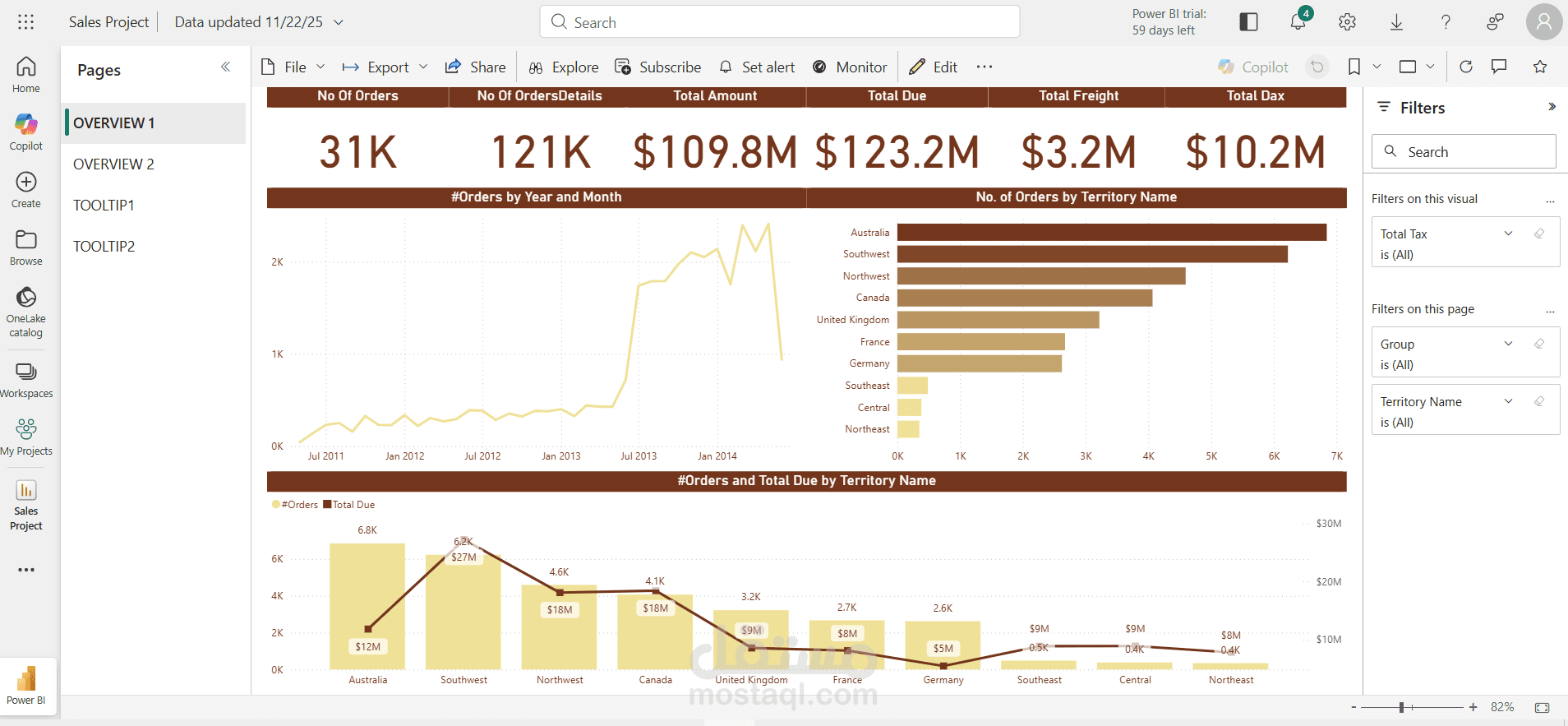Click the Monitor button
The width and height of the screenshot is (1568, 726).
coord(850,67)
